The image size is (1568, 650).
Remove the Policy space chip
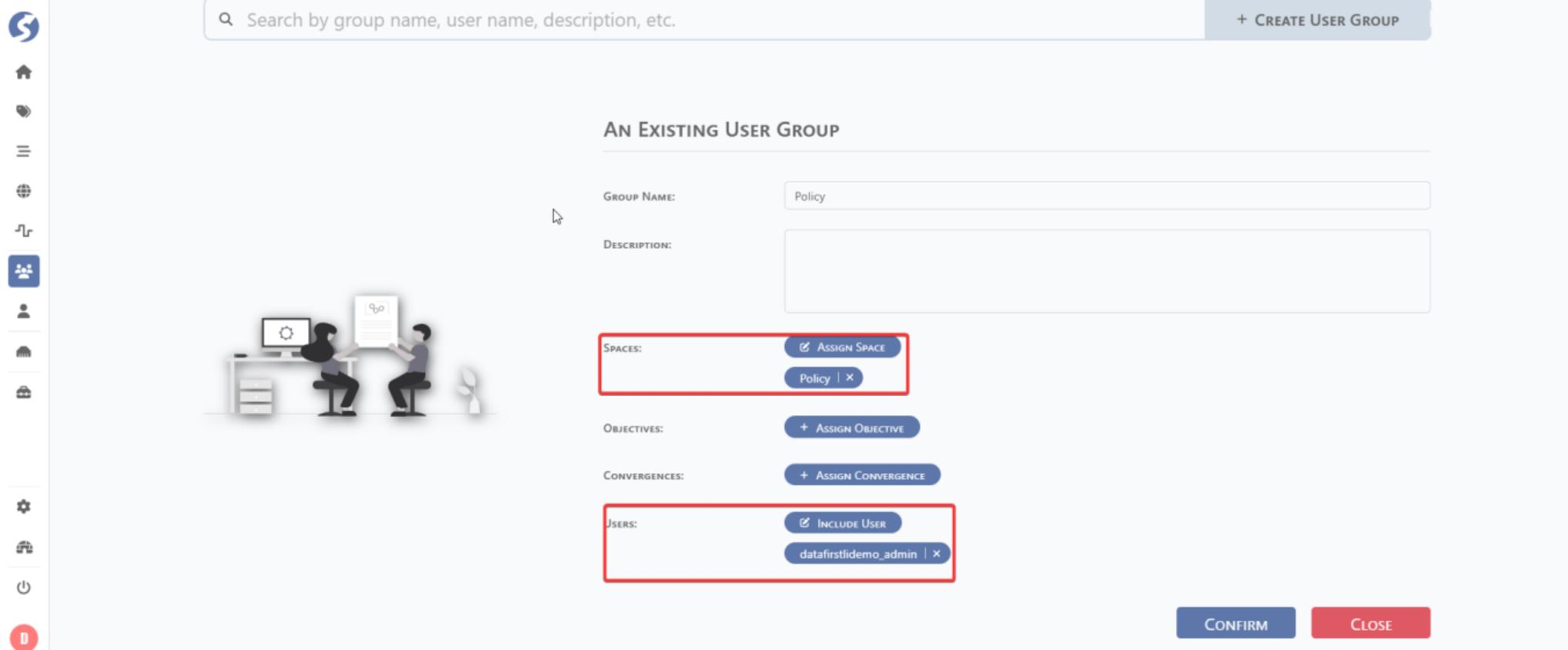coord(850,377)
